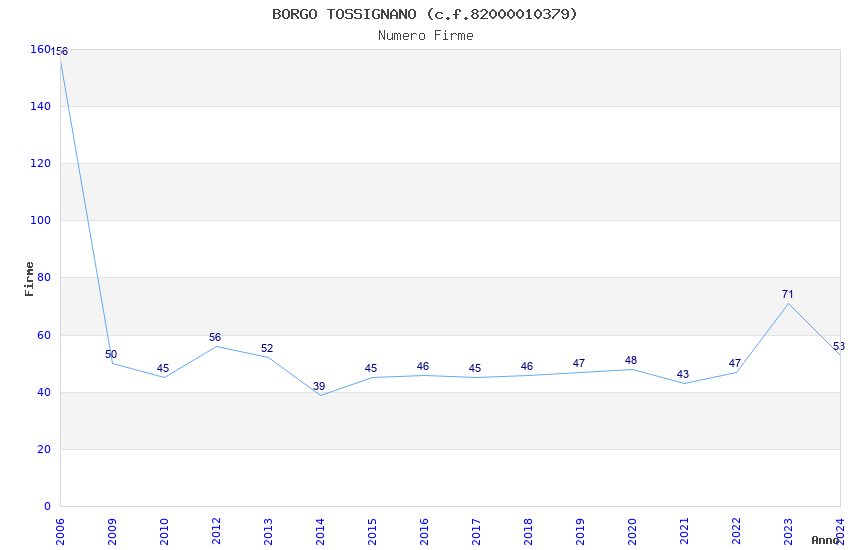850x550 pixels.
Task: Select the y-axis value 100
Action: click(x=41, y=221)
